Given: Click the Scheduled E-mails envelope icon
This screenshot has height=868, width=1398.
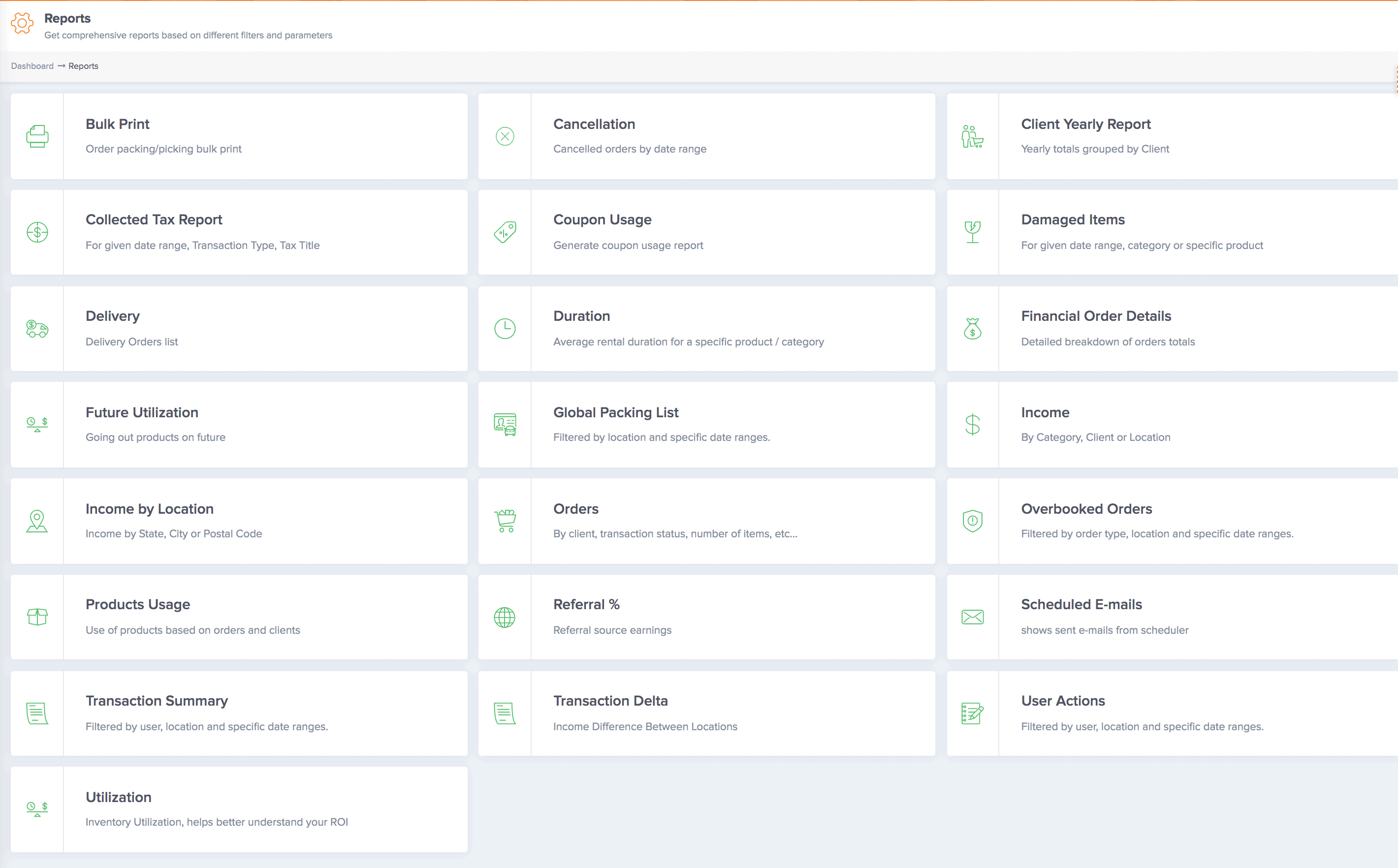Looking at the screenshot, I should 972,617.
